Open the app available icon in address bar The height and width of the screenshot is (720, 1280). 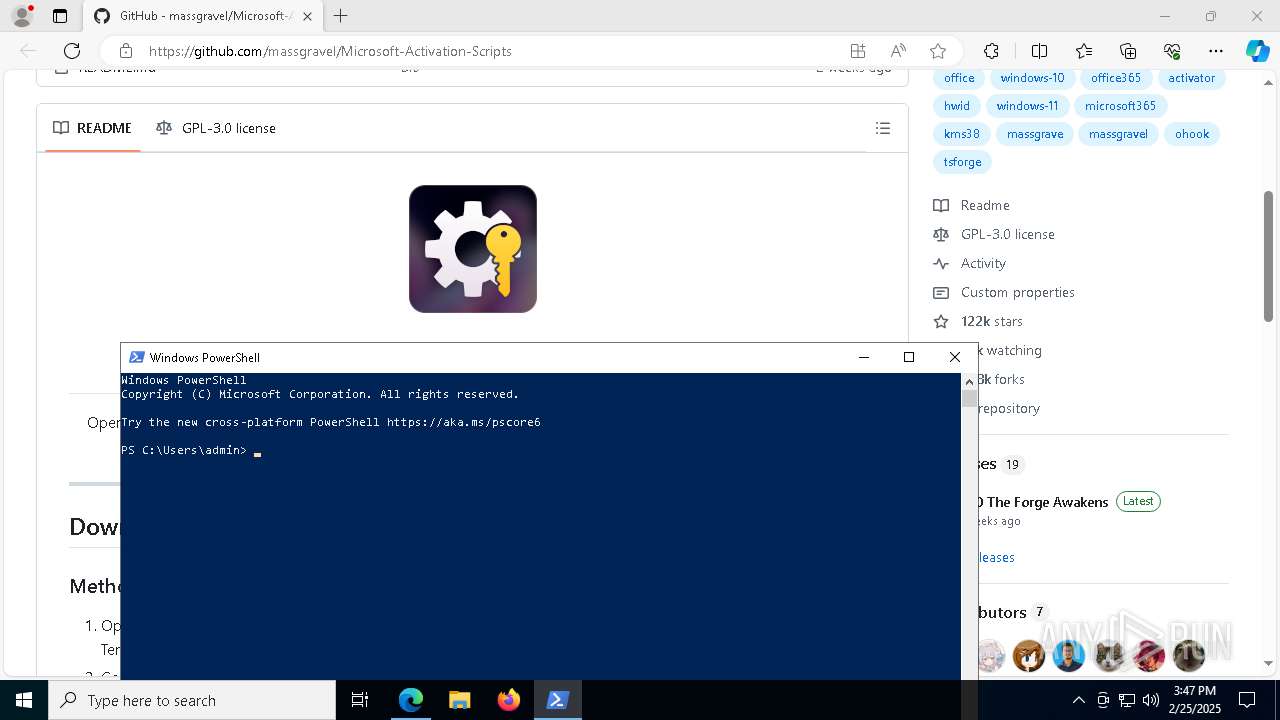857,51
